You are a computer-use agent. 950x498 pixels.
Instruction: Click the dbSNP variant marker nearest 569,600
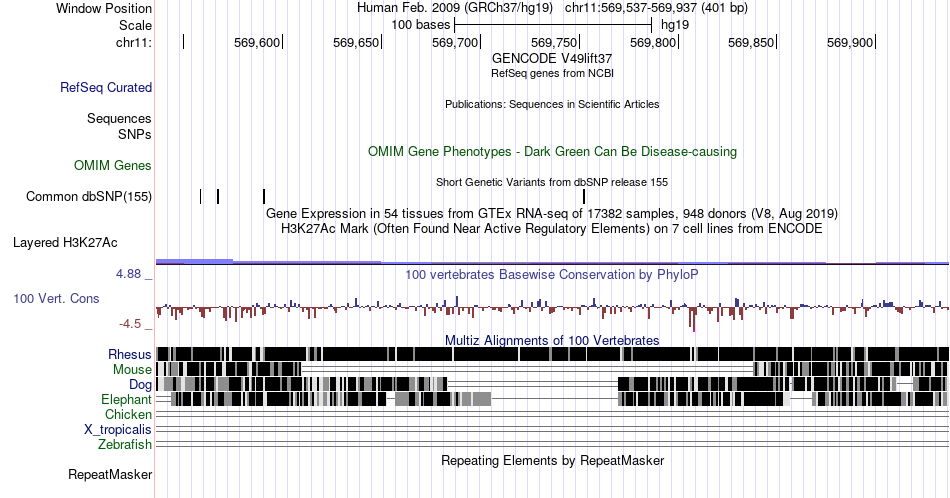click(264, 196)
